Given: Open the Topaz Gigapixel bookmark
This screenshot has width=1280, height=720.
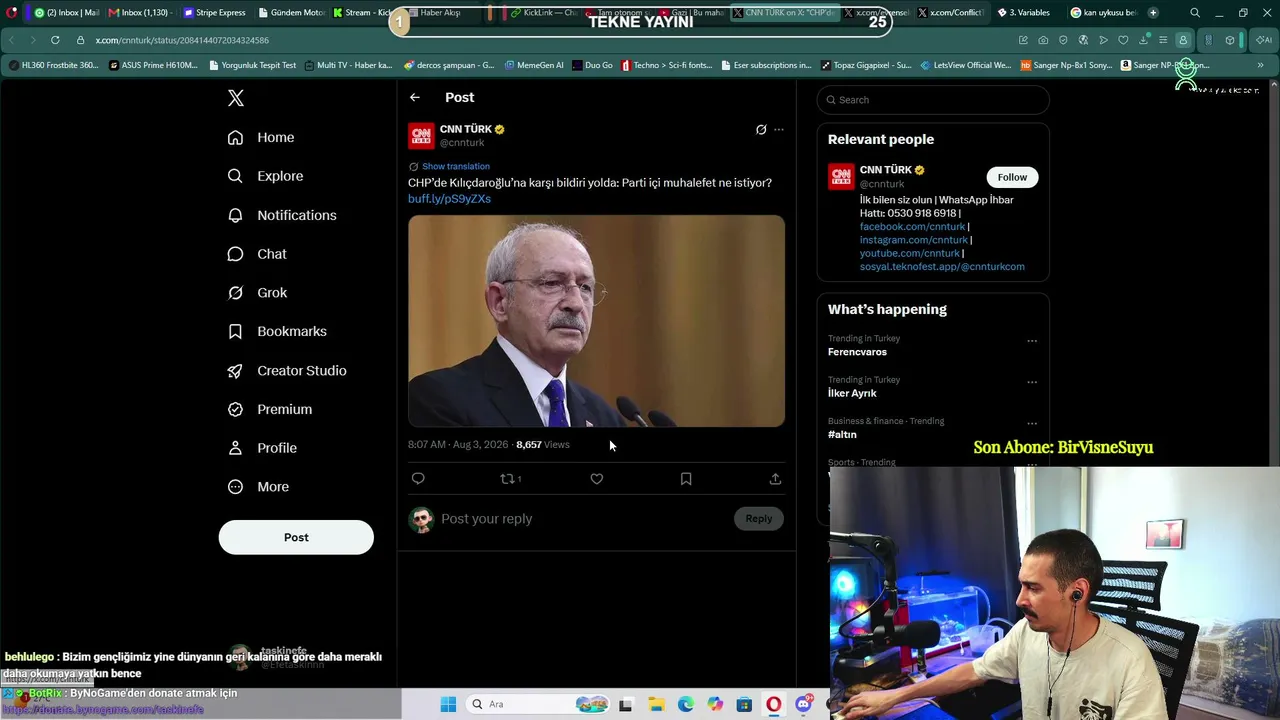Looking at the screenshot, I should [866, 65].
